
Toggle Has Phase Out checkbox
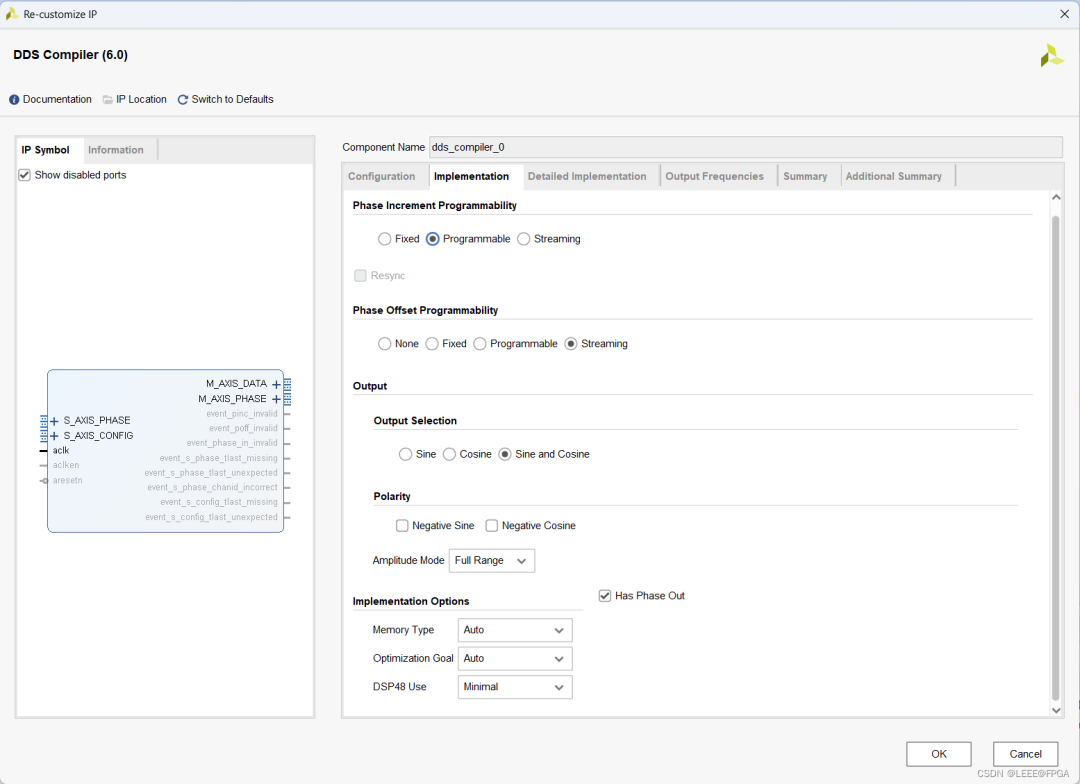click(605, 596)
